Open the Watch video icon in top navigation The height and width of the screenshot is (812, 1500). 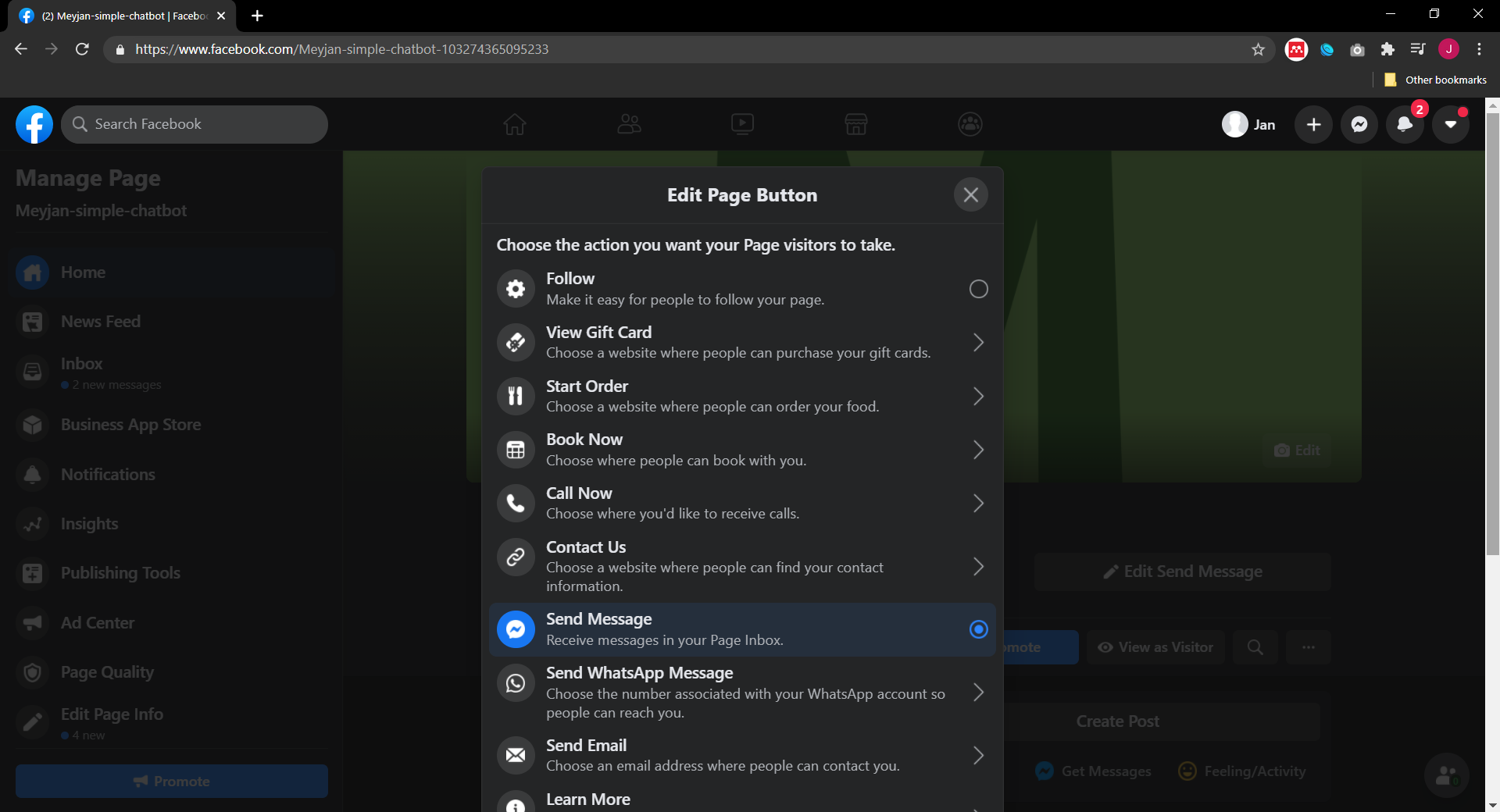[x=742, y=124]
